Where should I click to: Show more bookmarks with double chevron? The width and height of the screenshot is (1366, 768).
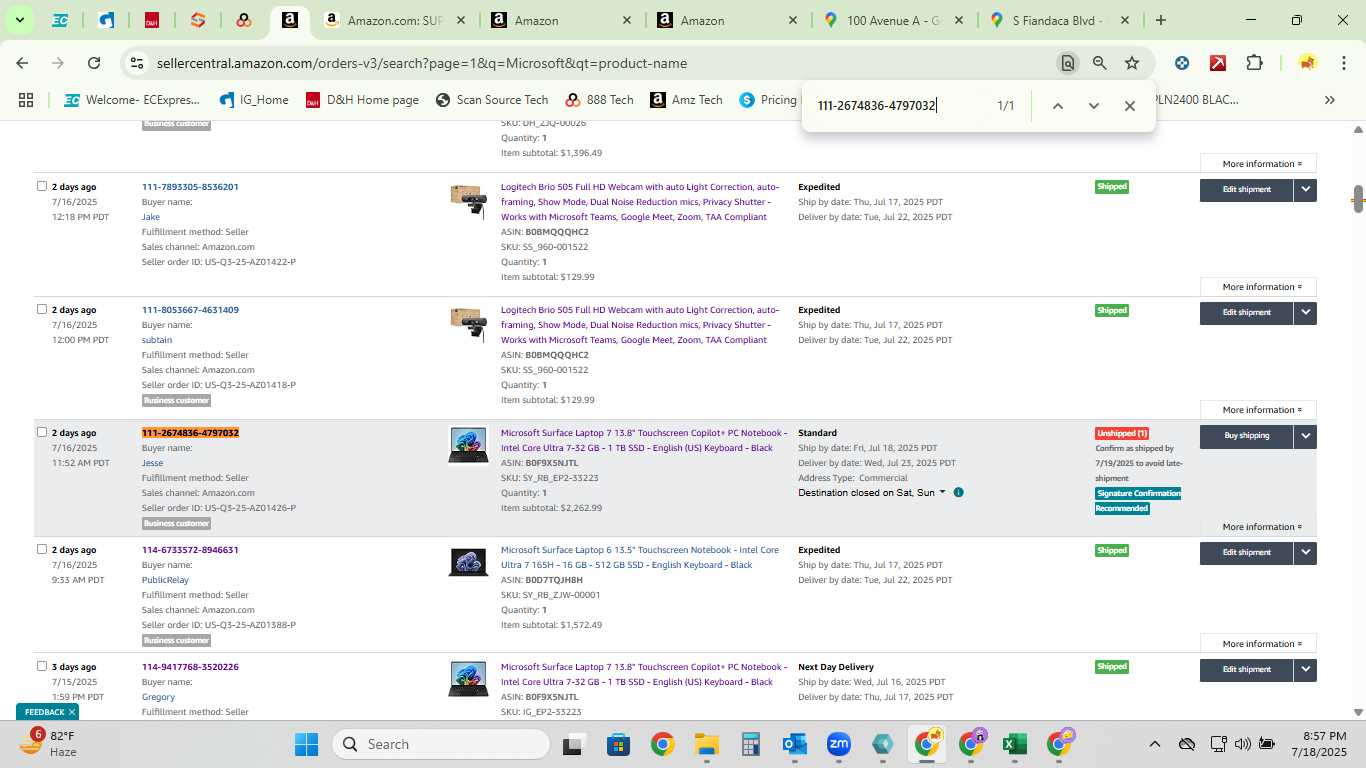(1329, 100)
